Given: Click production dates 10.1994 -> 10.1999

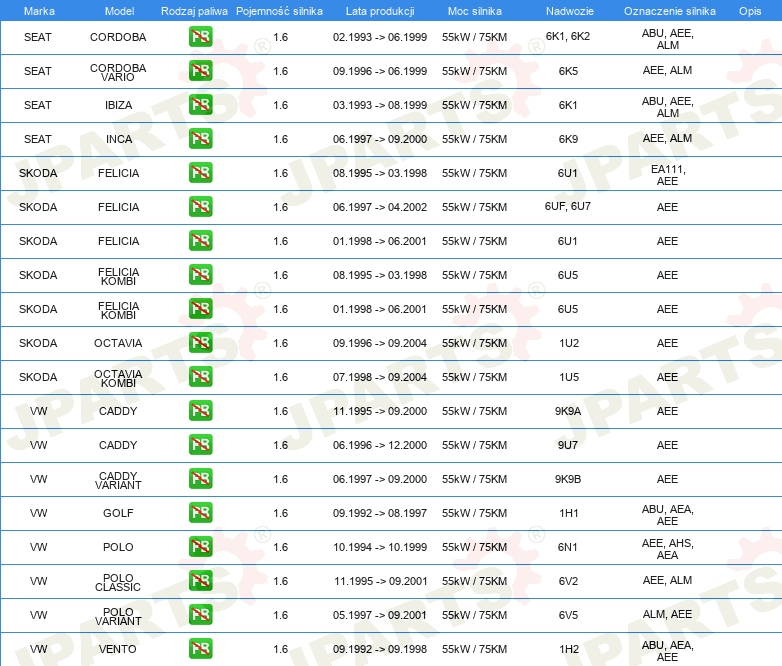Looking at the screenshot, I should pyautogui.click(x=380, y=547).
